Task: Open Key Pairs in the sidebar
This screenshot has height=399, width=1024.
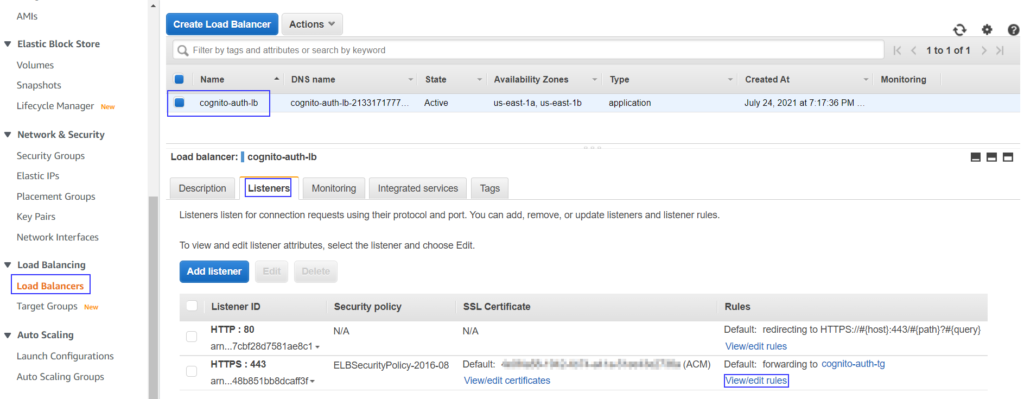Action: click(36, 217)
